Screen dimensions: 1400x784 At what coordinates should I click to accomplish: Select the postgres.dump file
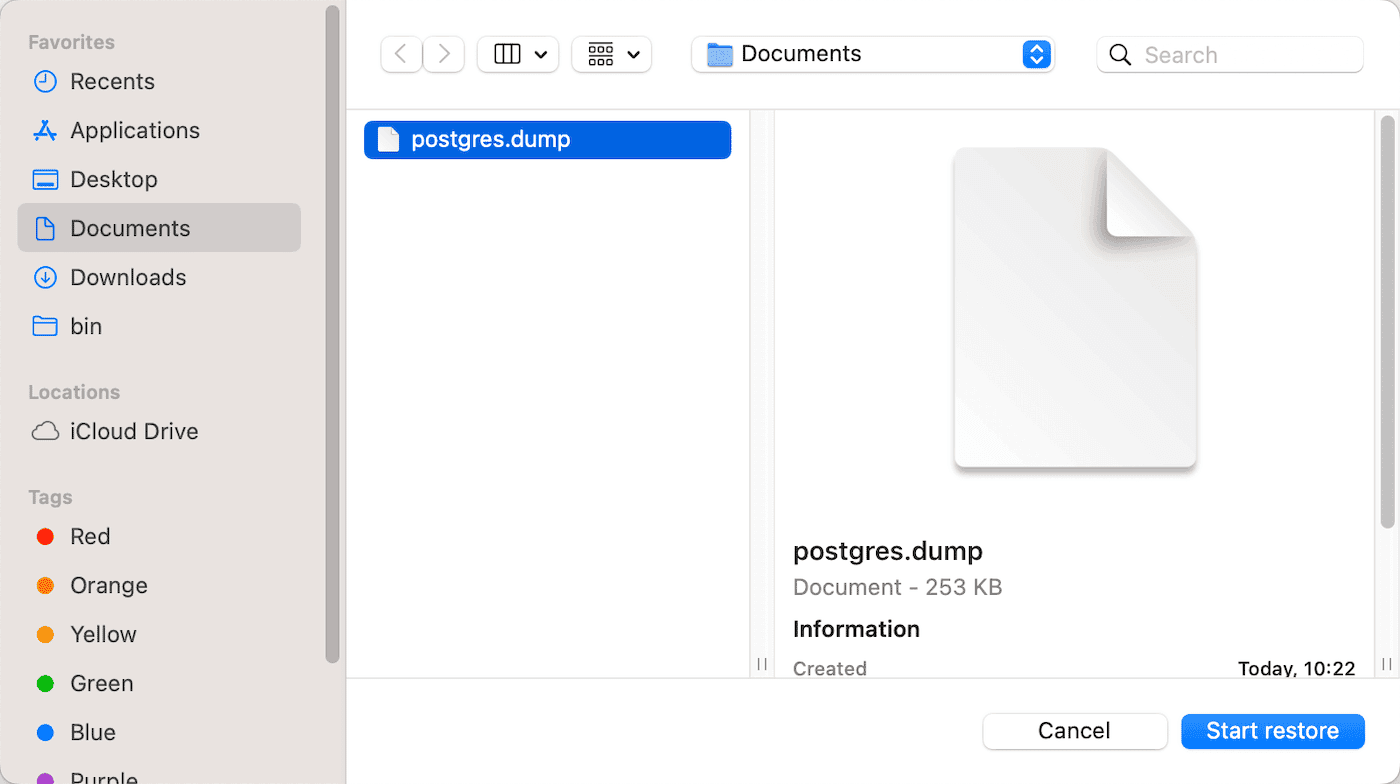click(547, 139)
